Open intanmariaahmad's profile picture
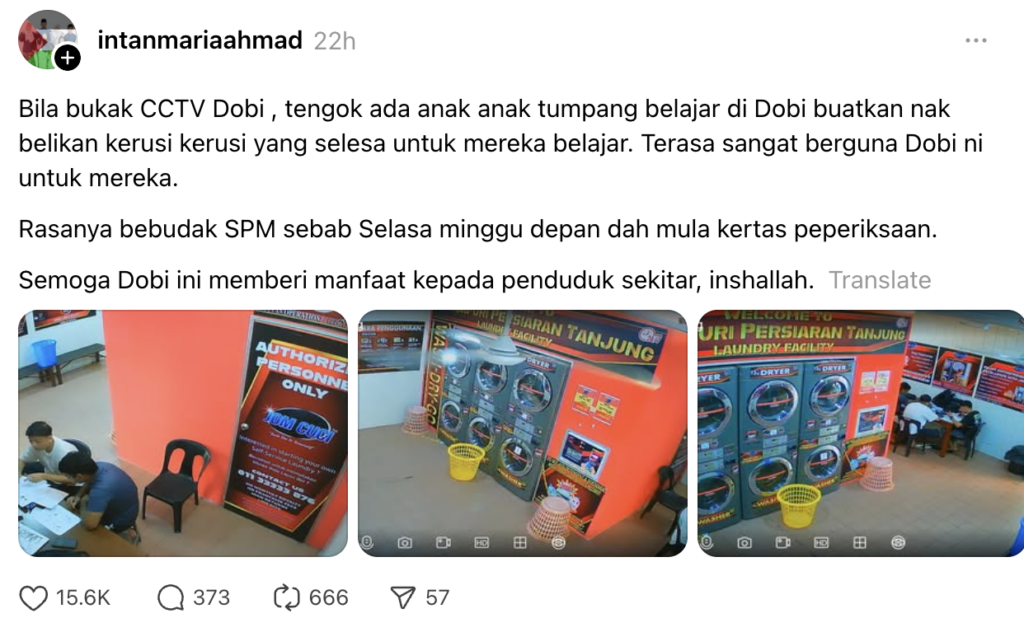 (x=47, y=39)
